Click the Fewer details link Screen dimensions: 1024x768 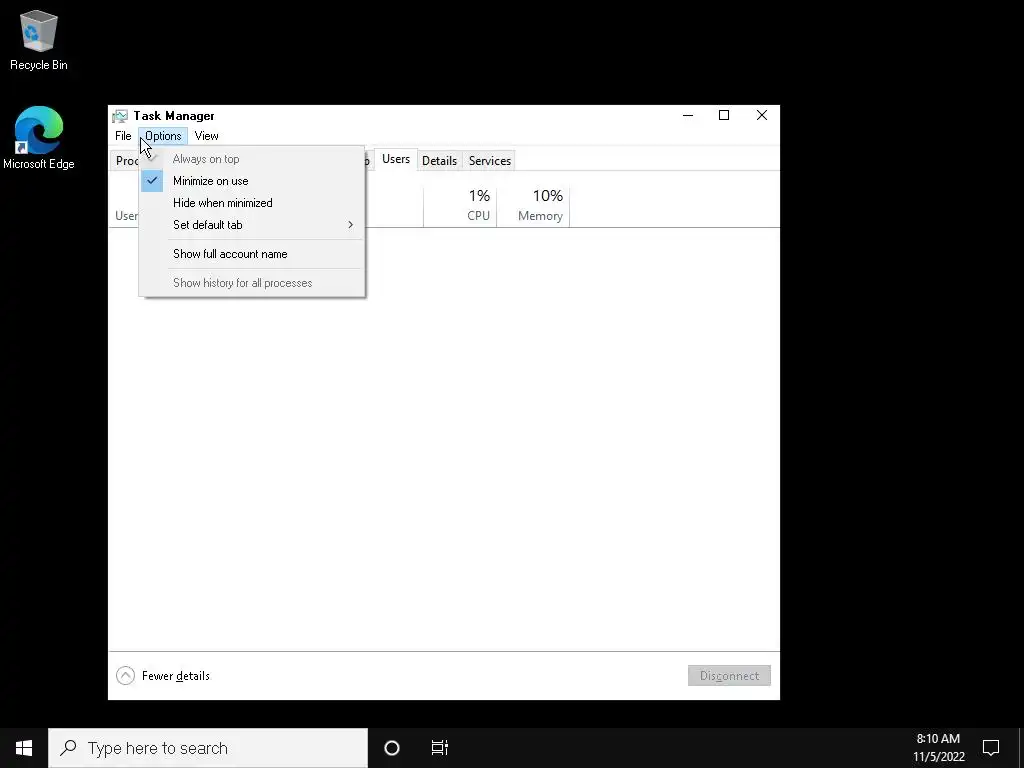(x=176, y=676)
